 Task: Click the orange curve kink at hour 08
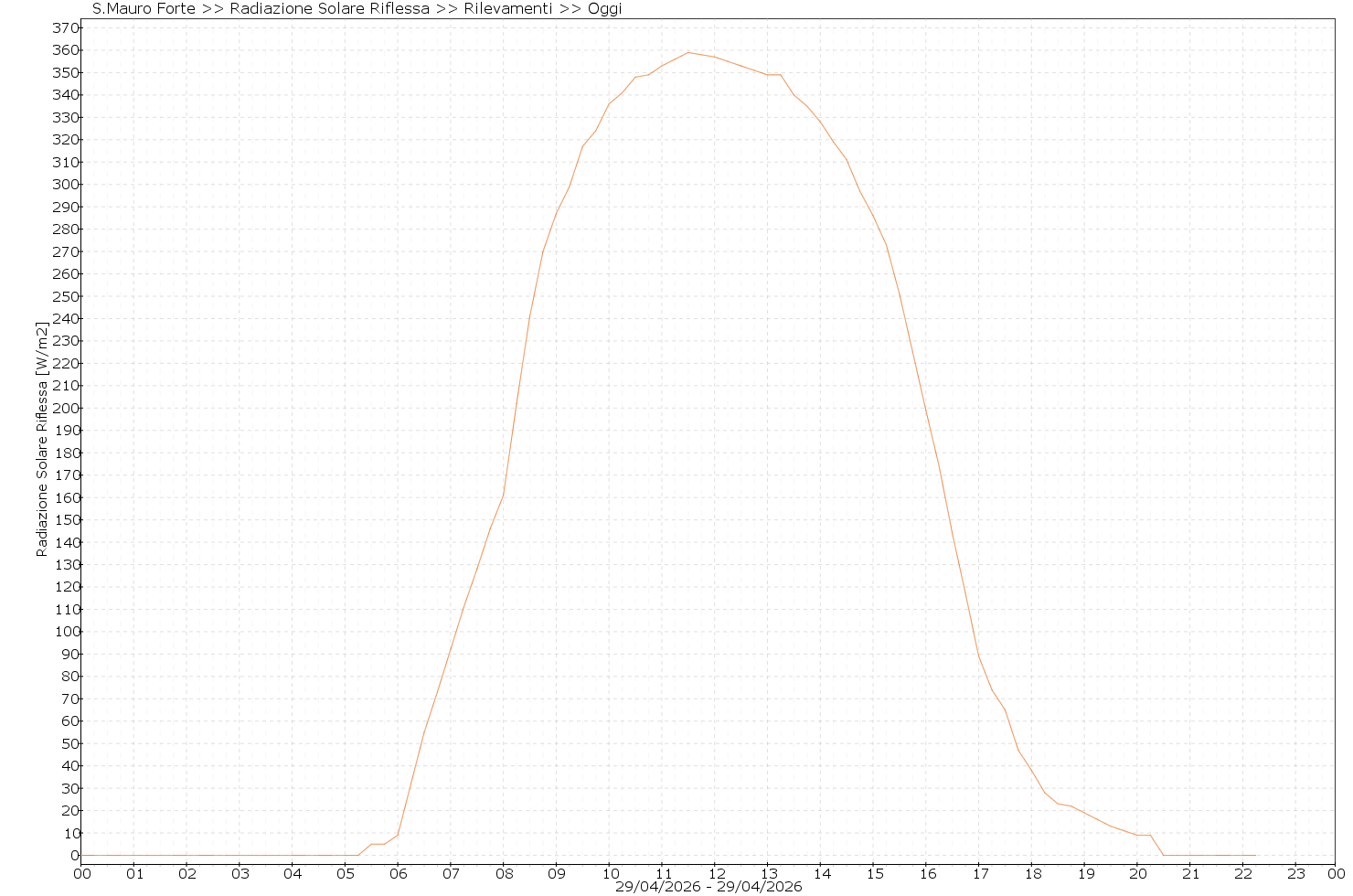coord(504,496)
